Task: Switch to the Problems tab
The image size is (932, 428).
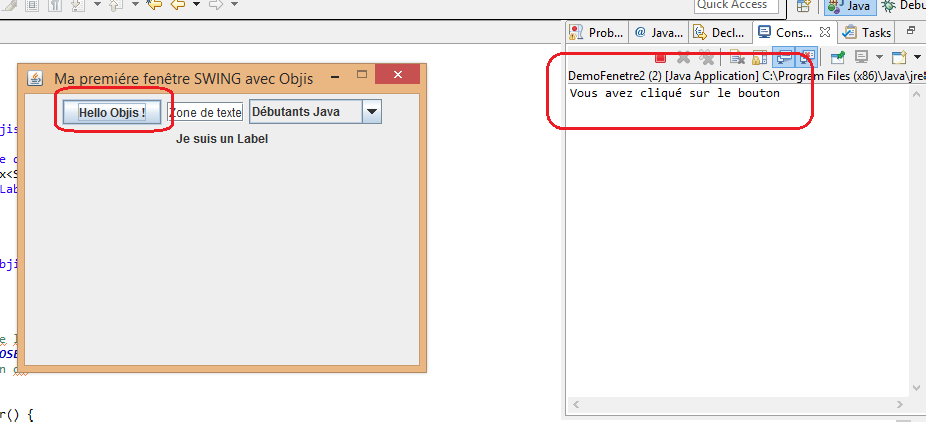Action: [597, 32]
